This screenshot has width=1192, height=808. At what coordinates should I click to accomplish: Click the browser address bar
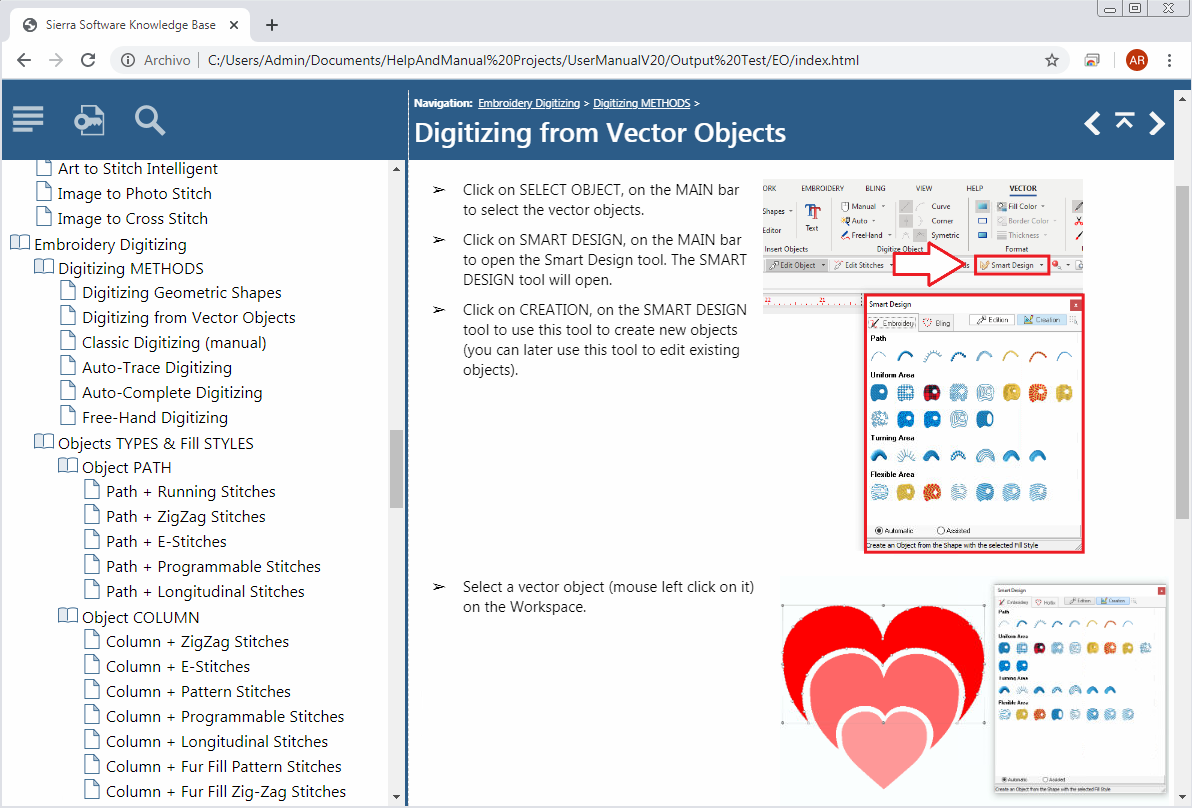coord(530,60)
